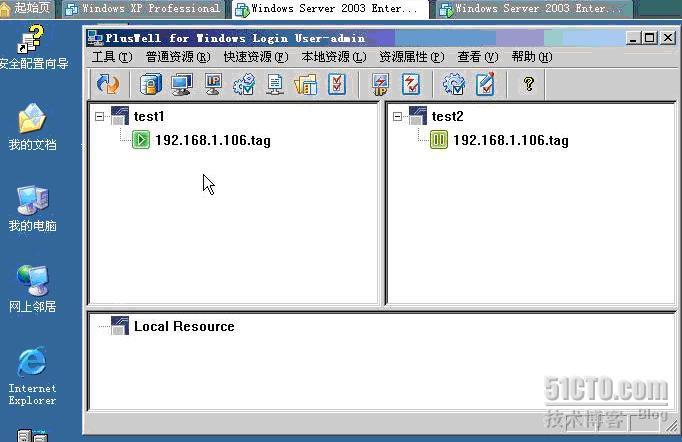The width and height of the screenshot is (682, 442).
Task: Close the PlusWell window
Action: coord(668,38)
